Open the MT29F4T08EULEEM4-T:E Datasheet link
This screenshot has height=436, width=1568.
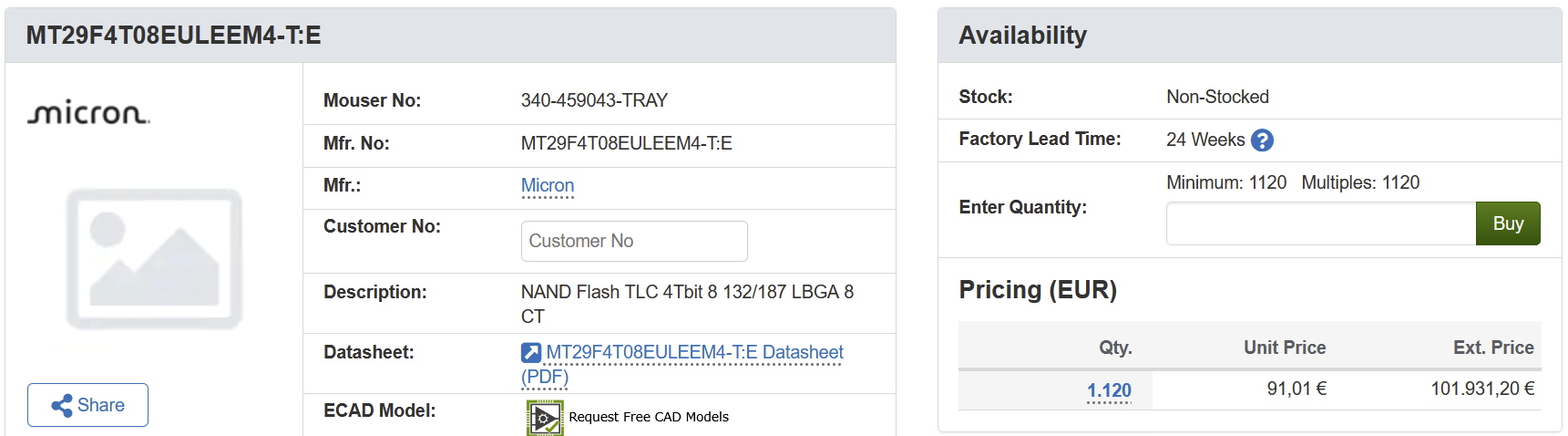(694, 353)
